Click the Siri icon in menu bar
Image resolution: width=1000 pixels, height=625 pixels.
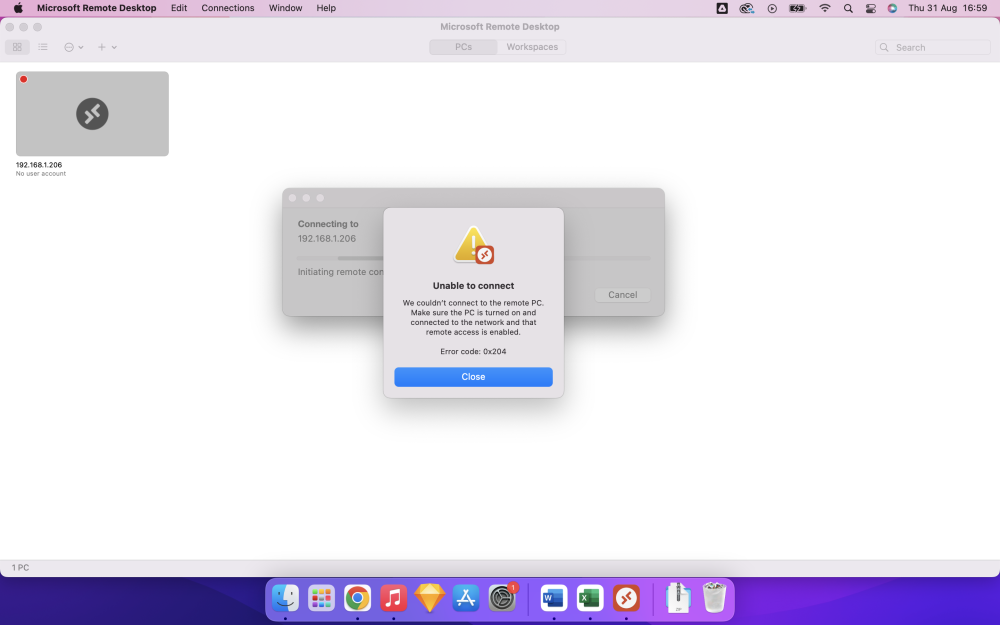892,8
